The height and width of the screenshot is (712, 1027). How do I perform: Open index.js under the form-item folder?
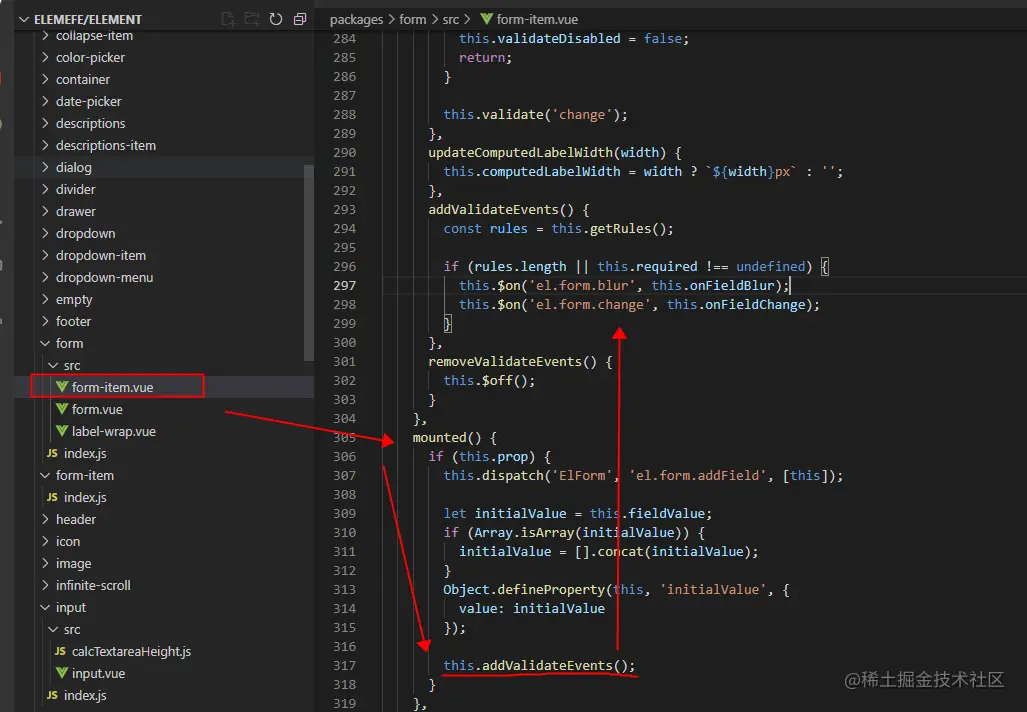(85, 497)
